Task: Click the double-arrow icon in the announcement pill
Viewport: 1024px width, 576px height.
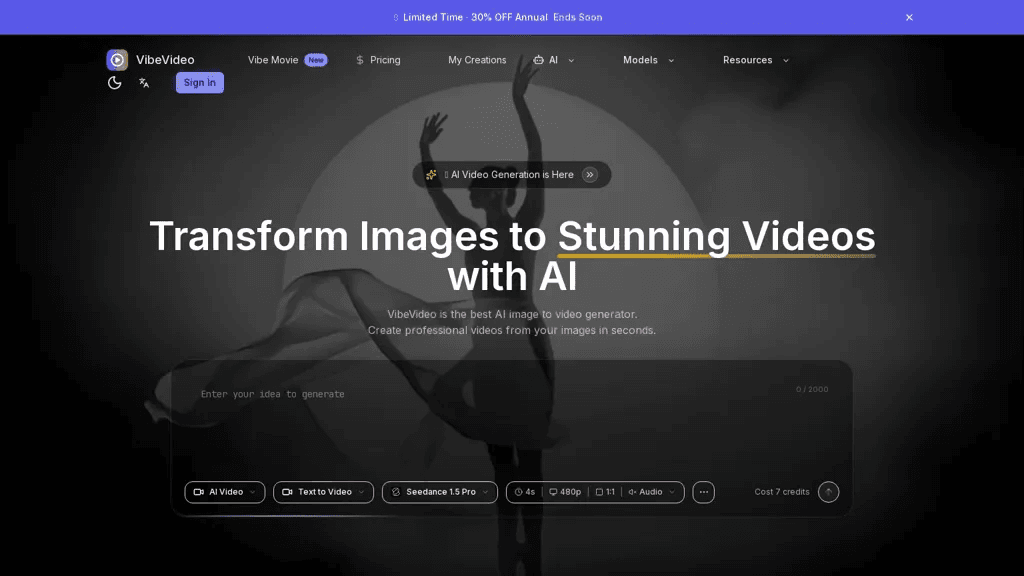Action: [x=590, y=174]
